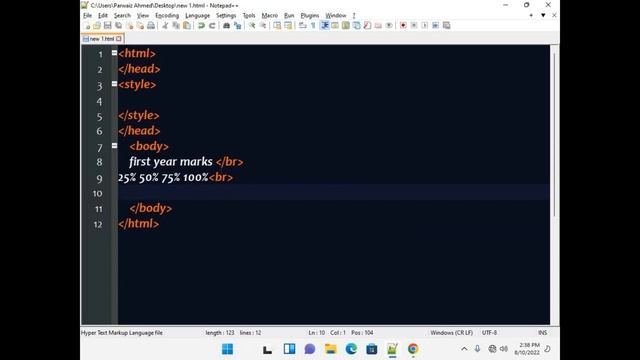Open the Document Map panel icon
Image resolution: width=640 pixels, height=360 pixels.
(346, 25)
